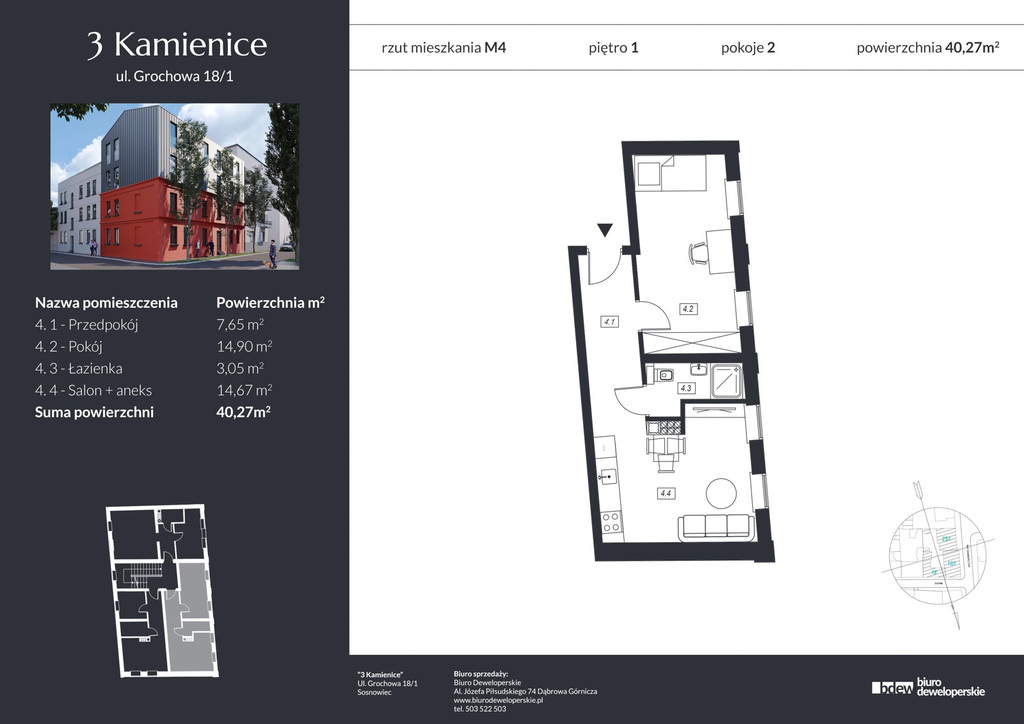Click the 4.4 room label on plan

[666, 492]
